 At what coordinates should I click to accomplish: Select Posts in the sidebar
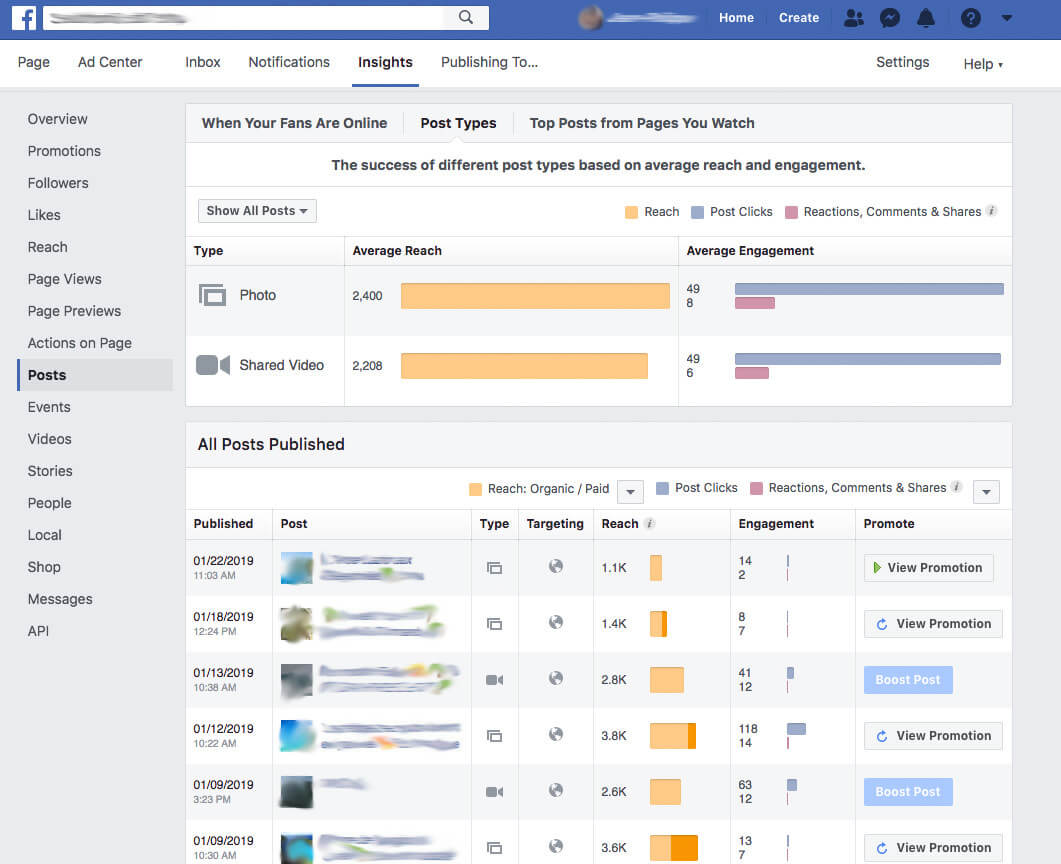coord(95,375)
